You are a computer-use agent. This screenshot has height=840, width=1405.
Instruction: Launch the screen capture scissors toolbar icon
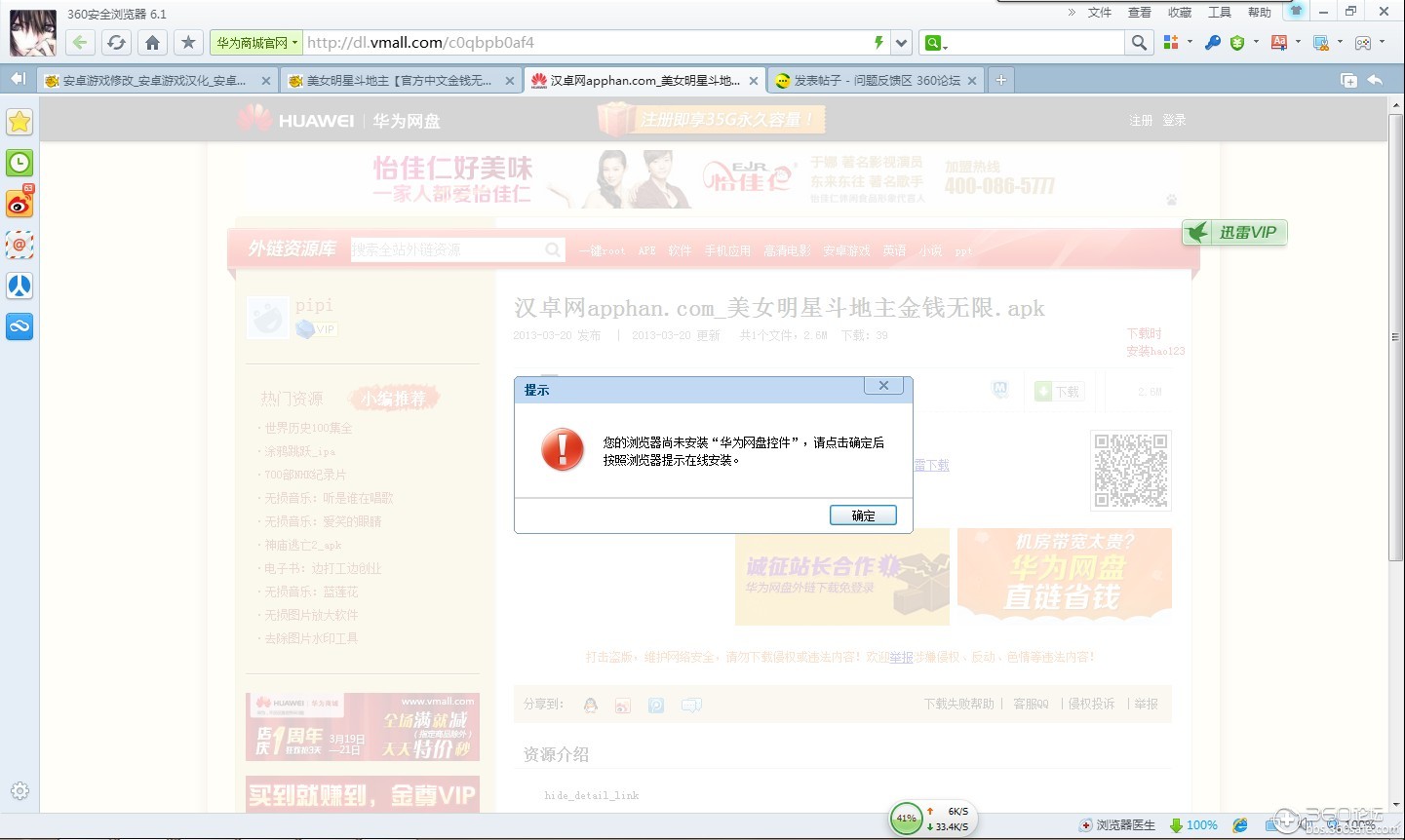click(x=1322, y=43)
